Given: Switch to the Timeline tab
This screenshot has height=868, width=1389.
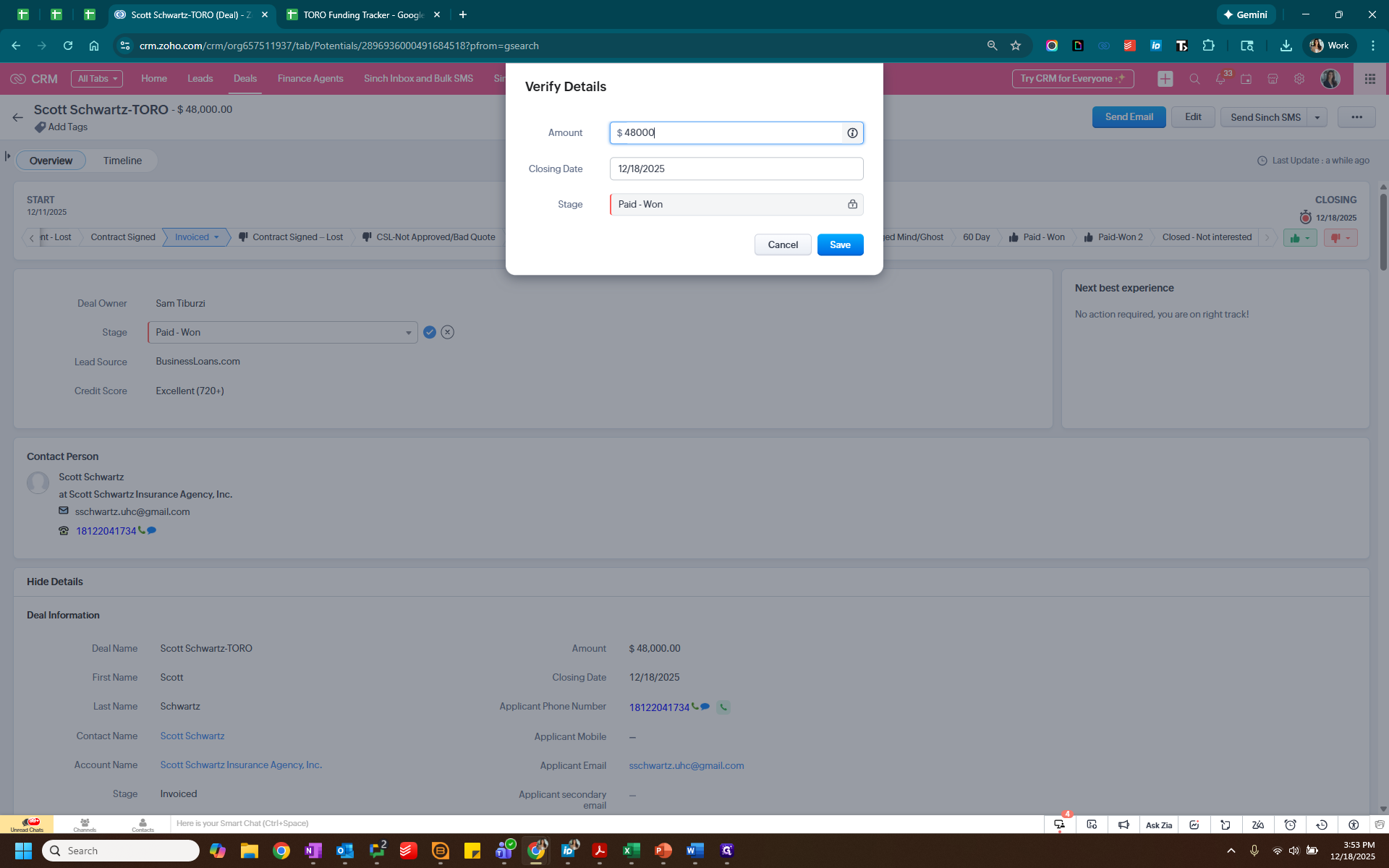Looking at the screenshot, I should [x=122, y=161].
